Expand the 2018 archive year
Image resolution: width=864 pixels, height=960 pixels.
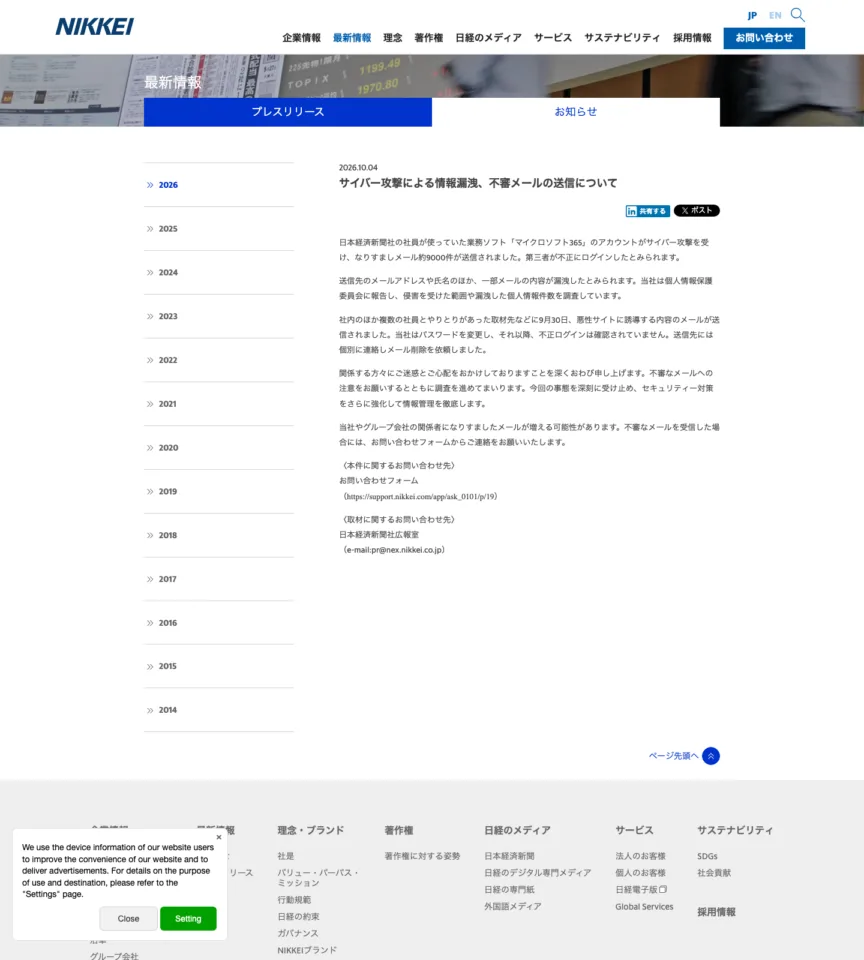[219, 535]
